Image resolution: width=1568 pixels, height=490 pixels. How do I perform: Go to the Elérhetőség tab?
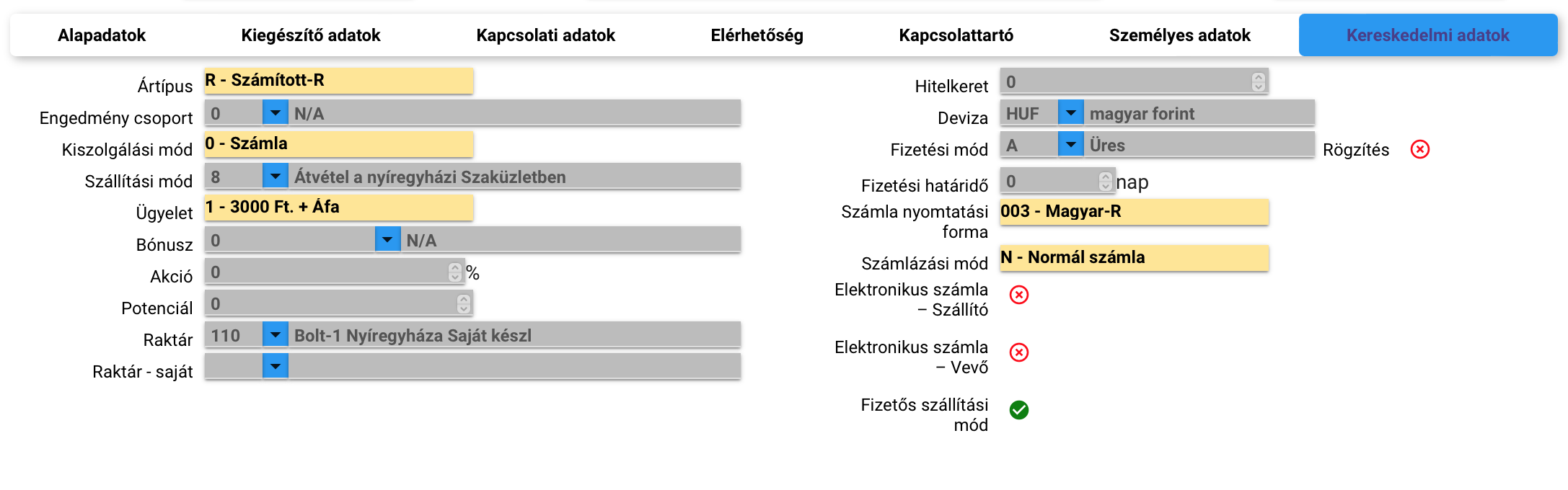757,35
